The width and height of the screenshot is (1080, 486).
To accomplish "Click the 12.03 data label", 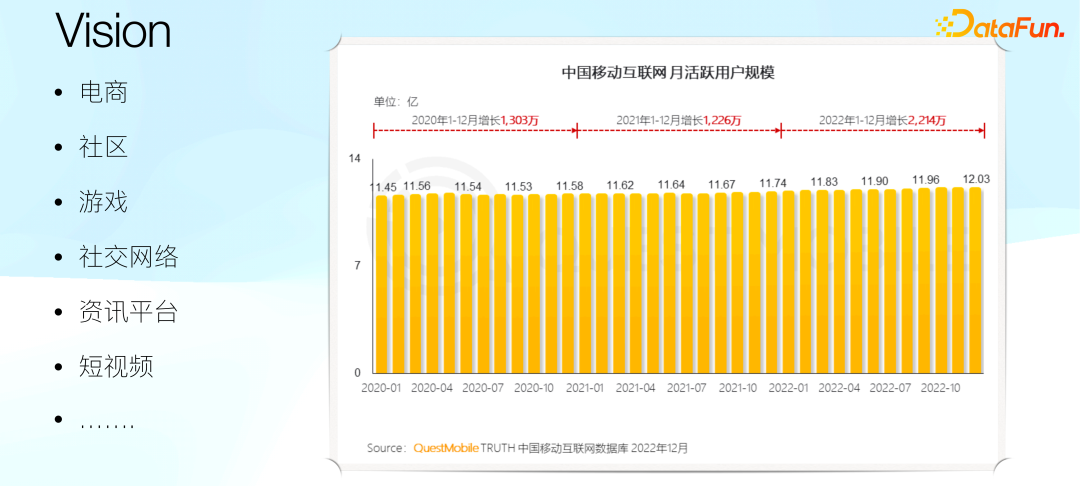I will [977, 179].
